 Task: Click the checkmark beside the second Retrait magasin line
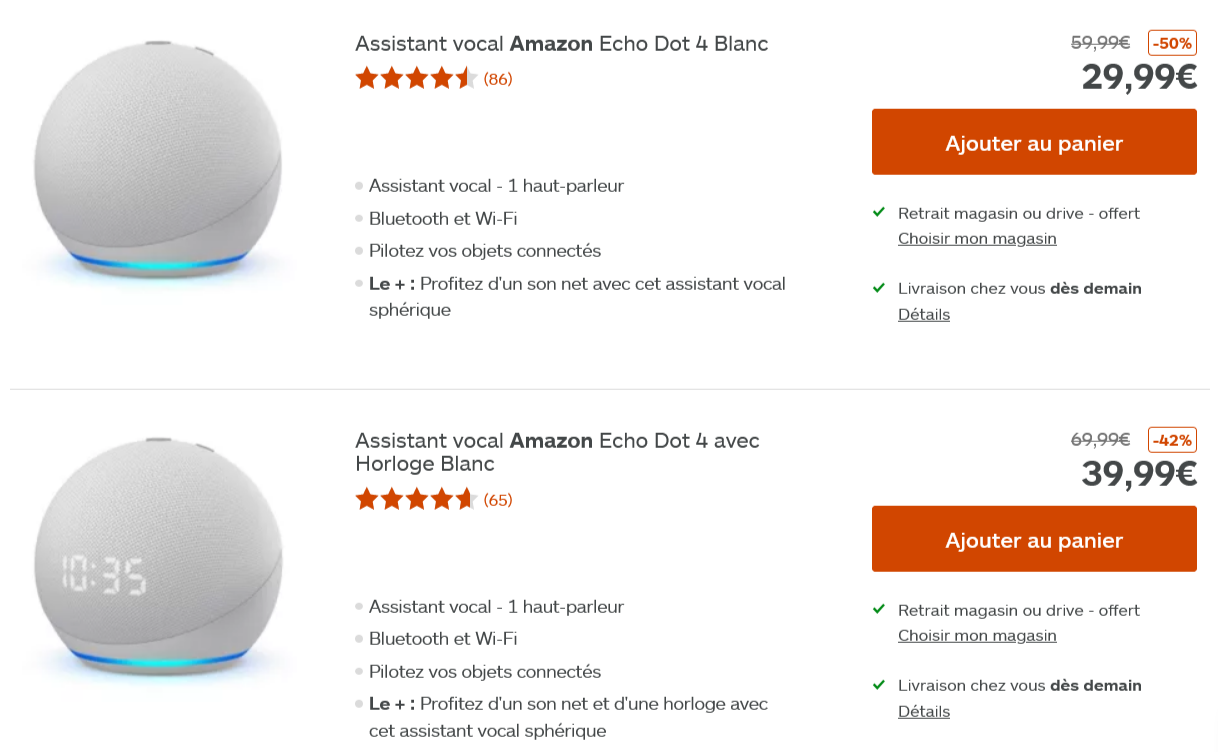878,609
